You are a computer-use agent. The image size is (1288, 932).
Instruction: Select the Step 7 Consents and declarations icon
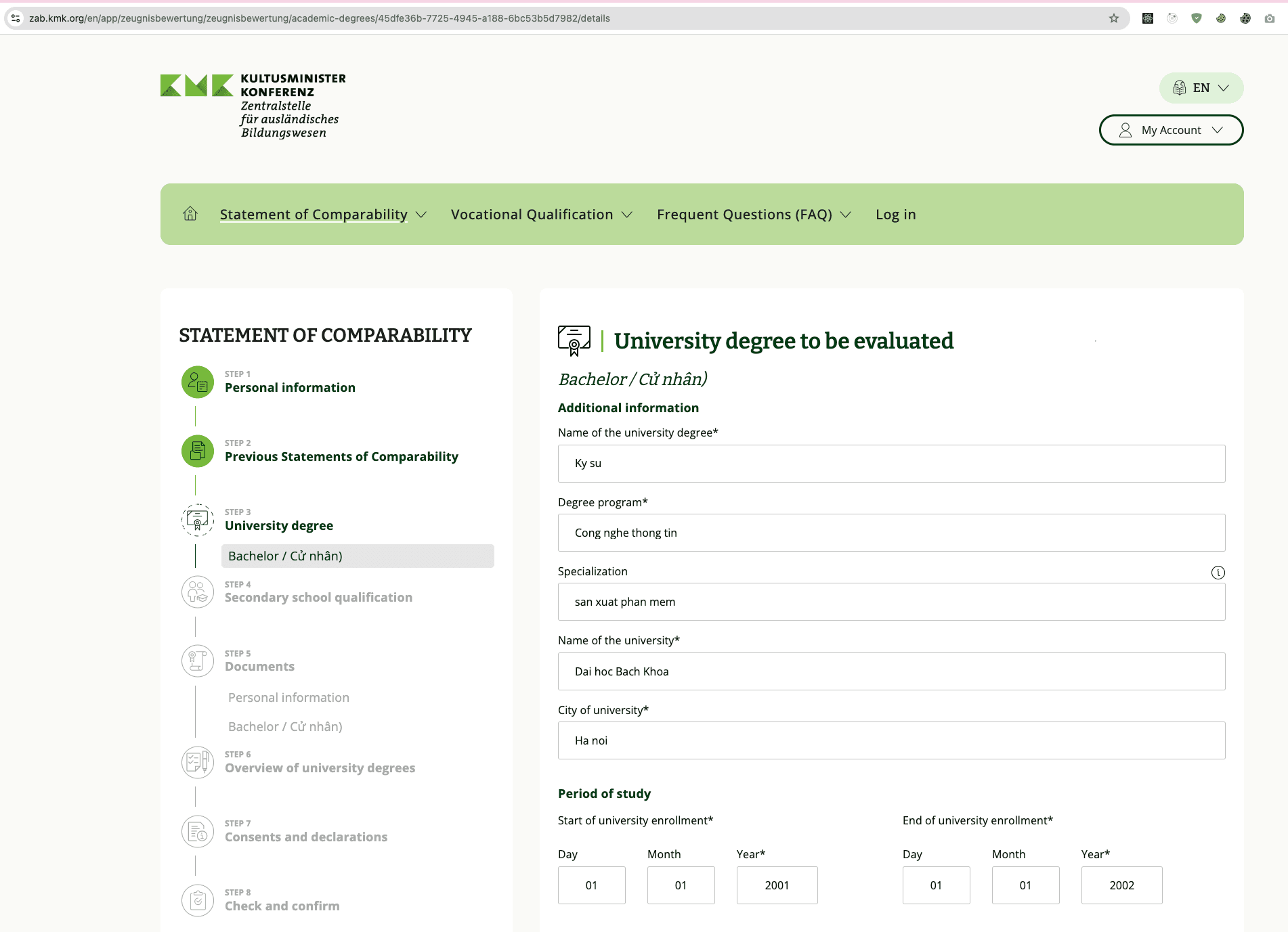coord(197,831)
